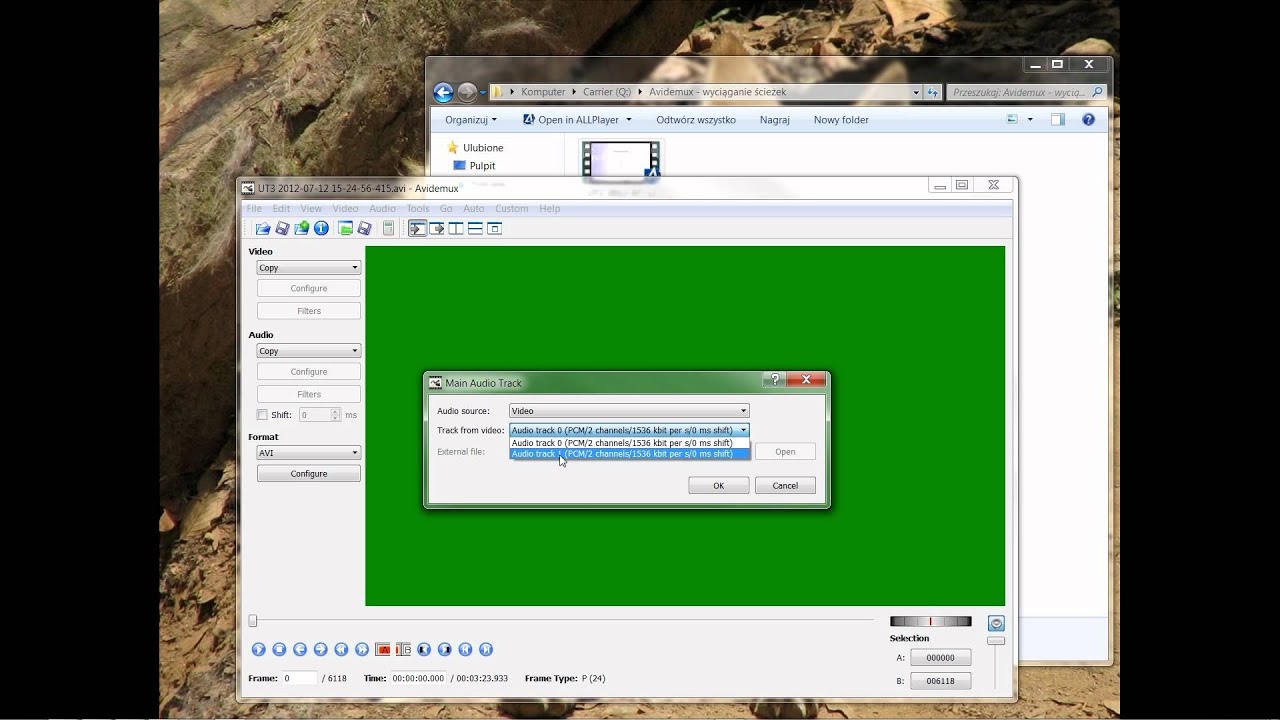Image resolution: width=1280 pixels, height=720 pixels.
Task: Select the Top and bottom preview icon
Action: pos(475,229)
